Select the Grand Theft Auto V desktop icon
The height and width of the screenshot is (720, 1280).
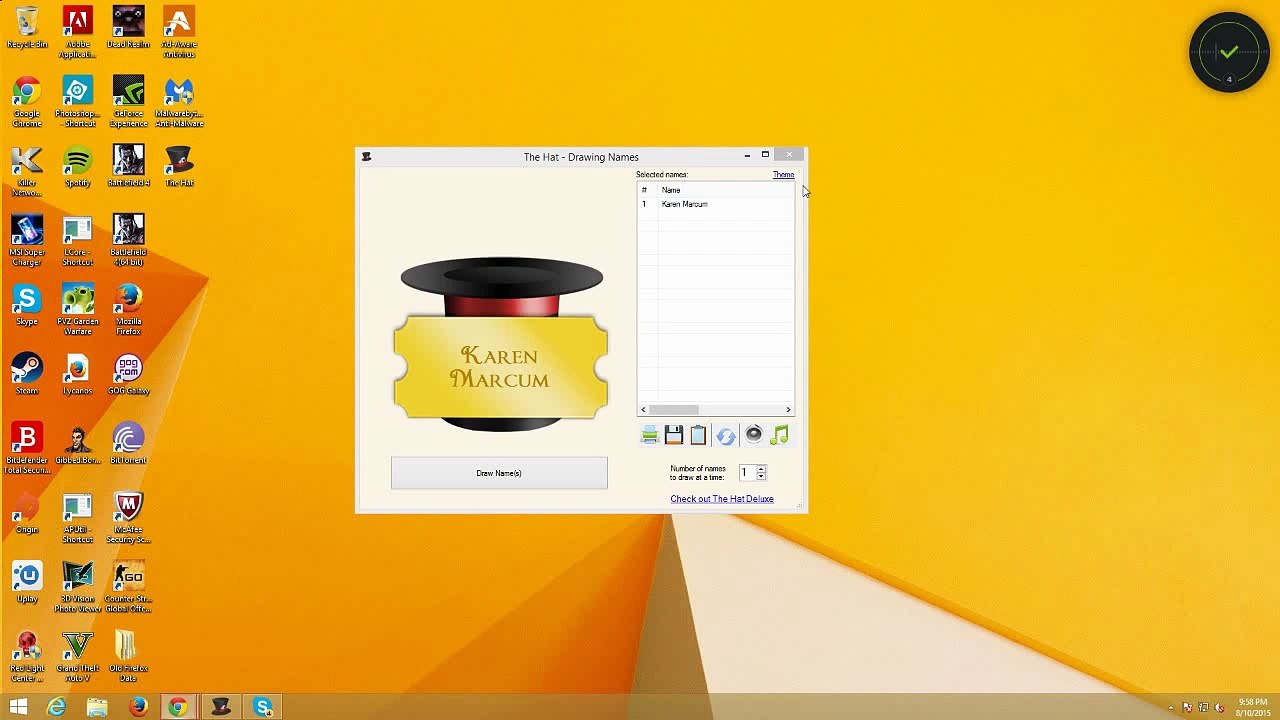tap(78, 656)
